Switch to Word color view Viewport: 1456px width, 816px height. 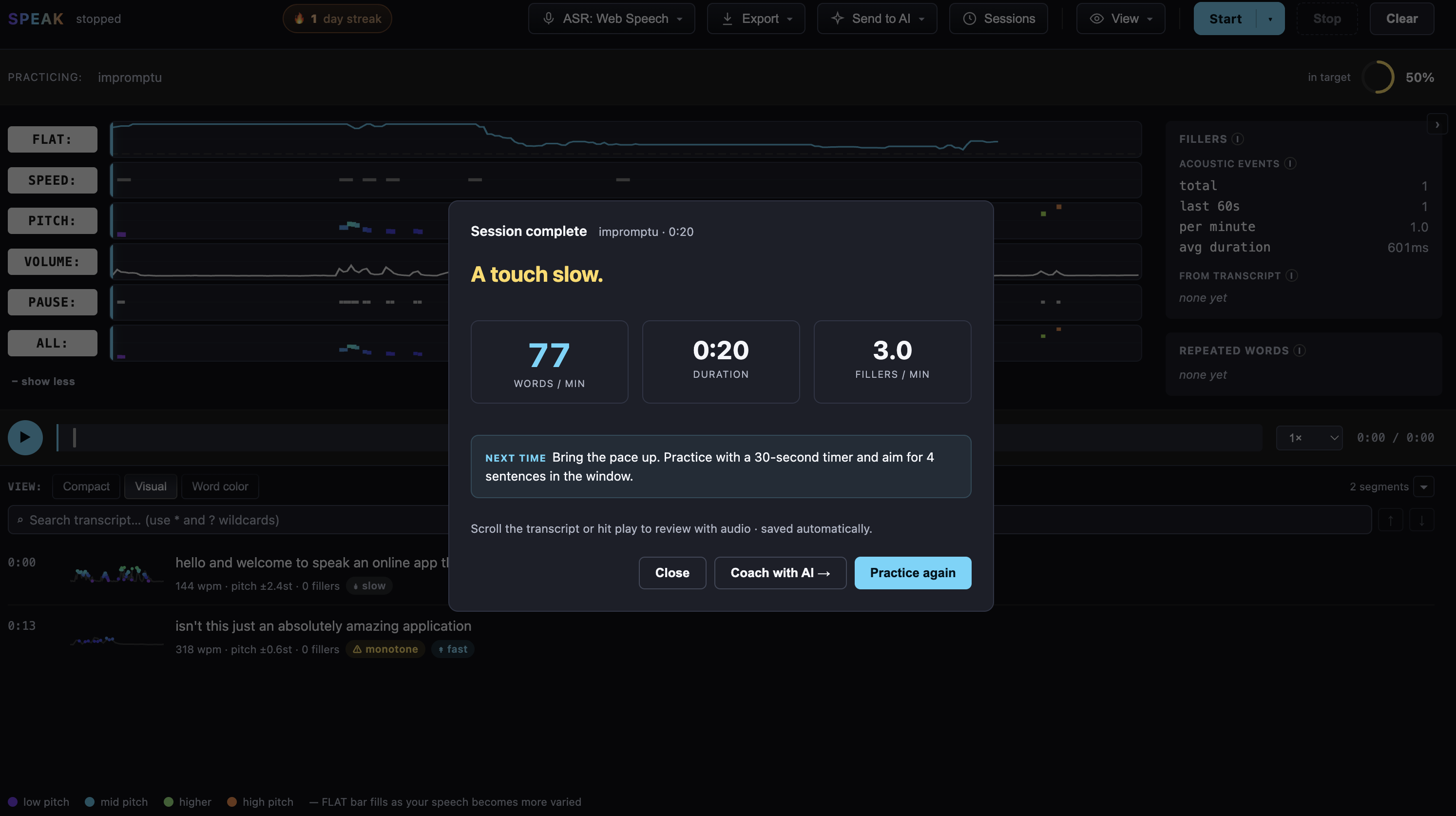(x=220, y=486)
